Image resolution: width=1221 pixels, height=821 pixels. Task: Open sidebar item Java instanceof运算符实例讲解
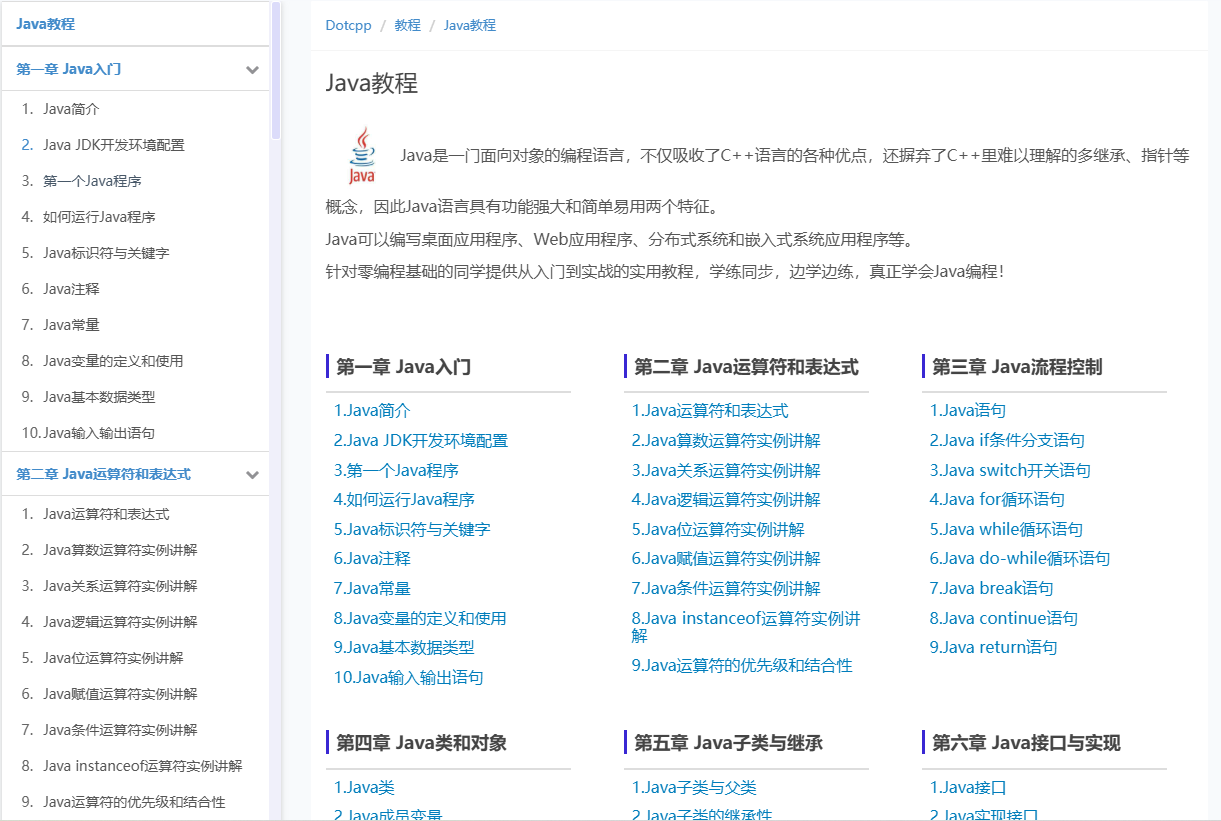[143, 766]
